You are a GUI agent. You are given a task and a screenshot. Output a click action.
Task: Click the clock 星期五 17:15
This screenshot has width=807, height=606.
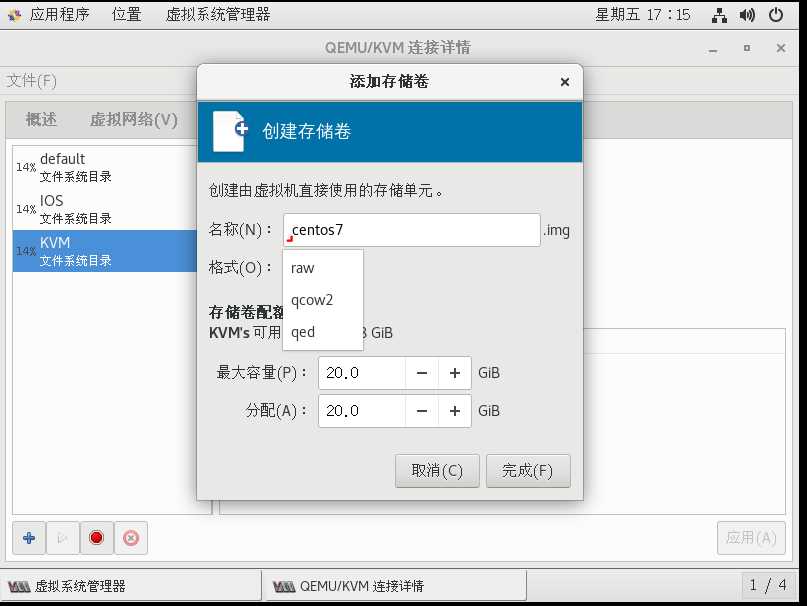coord(643,14)
